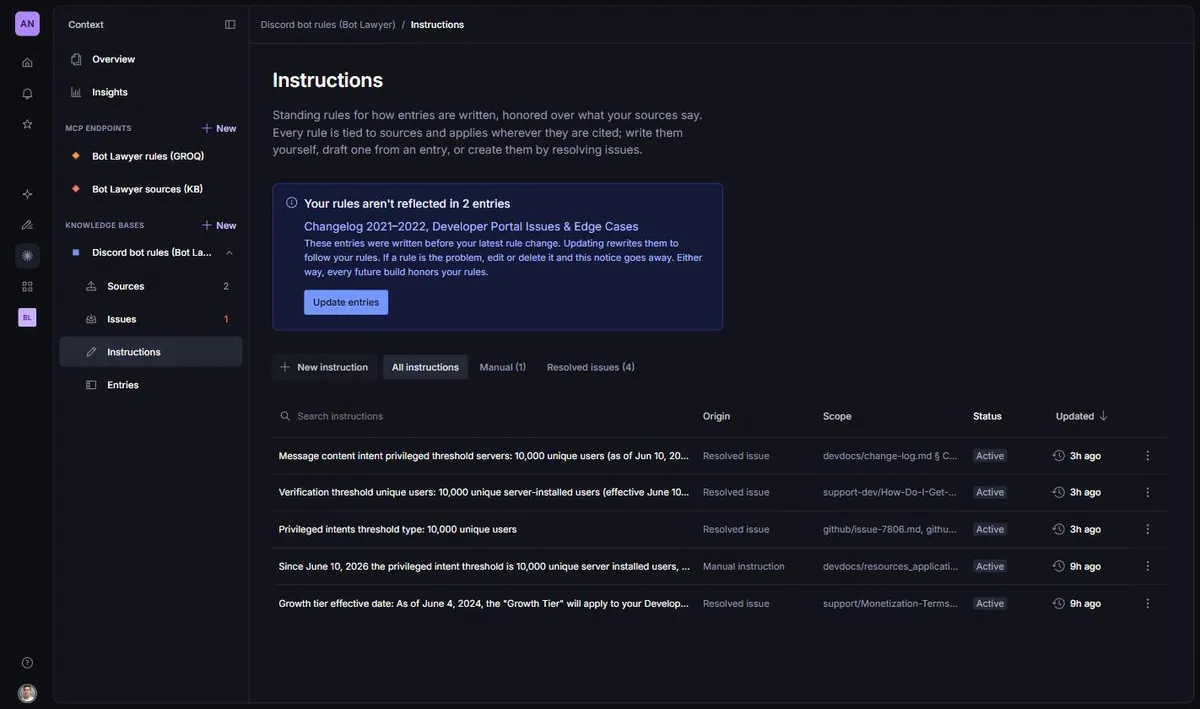
Task: Open the Instructions sidebar item
Action: coord(150,352)
